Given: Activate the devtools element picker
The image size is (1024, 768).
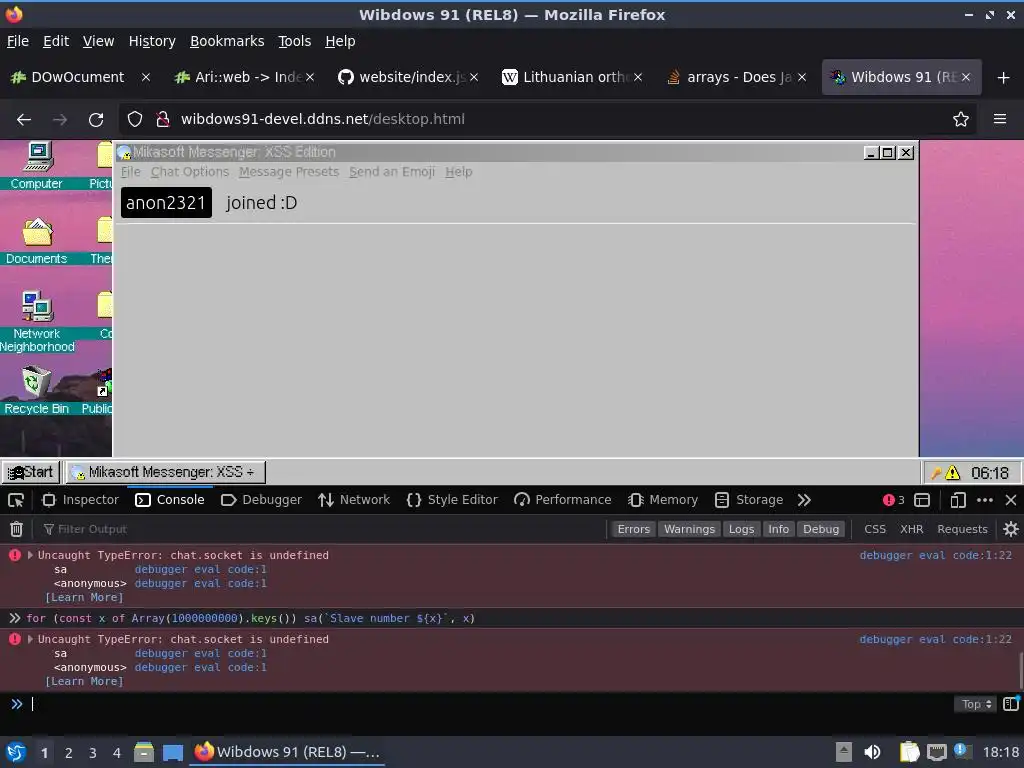Looking at the screenshot, I should 16,500.
